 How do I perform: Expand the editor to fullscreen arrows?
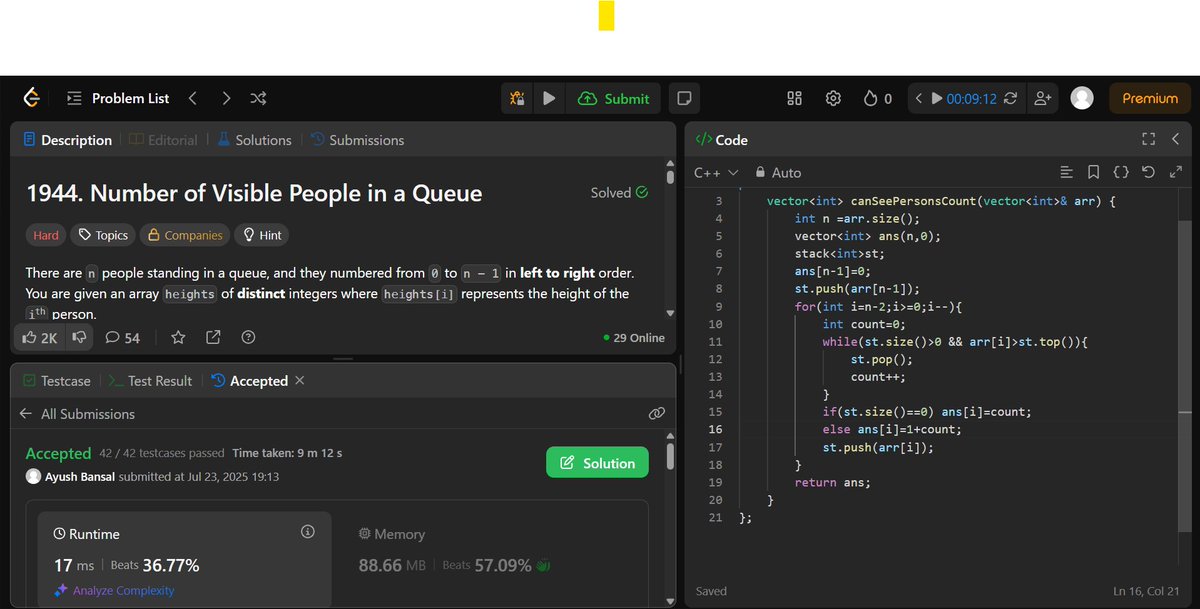pos(1175,172)
